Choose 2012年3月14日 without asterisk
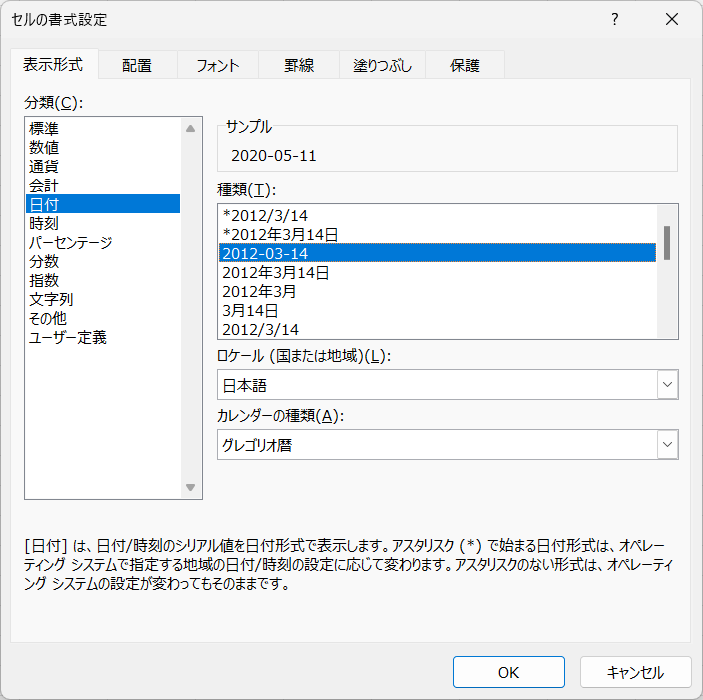This screenshot has height=700, width=703. point(437,273)
